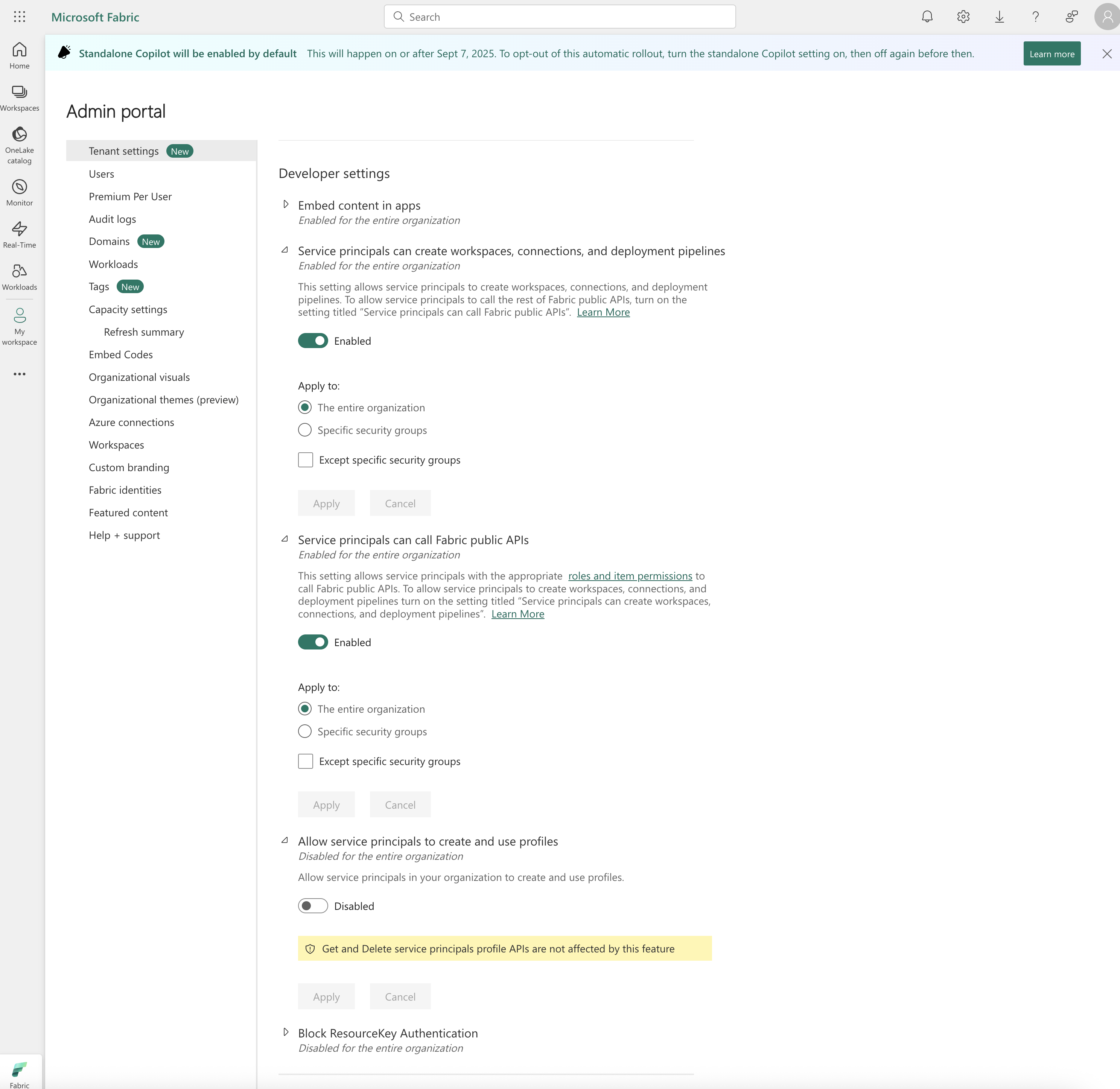
Task: Turn off Fabric public APIs toggle
Action: pyautogui.click(x=313, y=642)
